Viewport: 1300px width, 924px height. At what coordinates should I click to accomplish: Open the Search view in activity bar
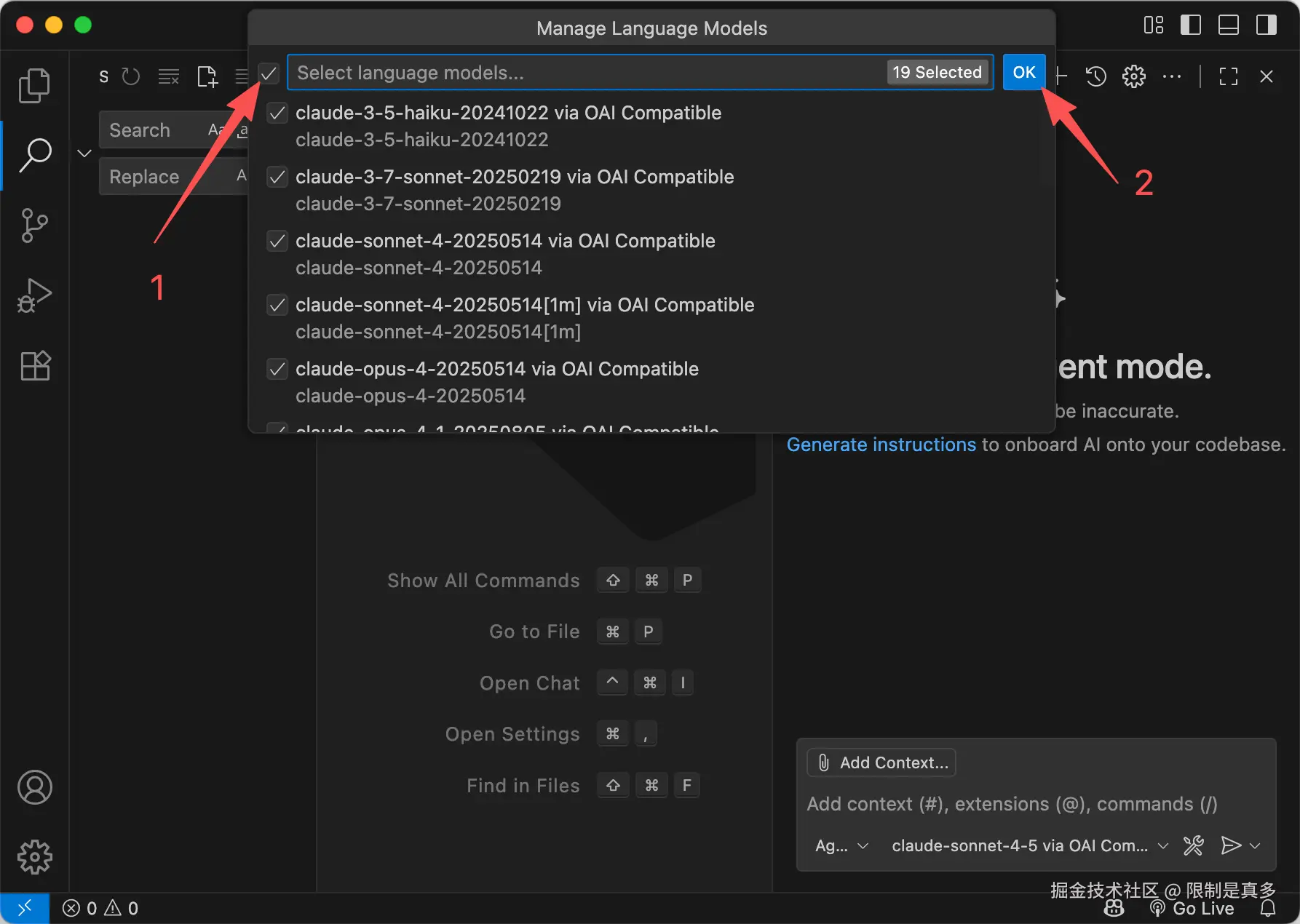[34, 156]
